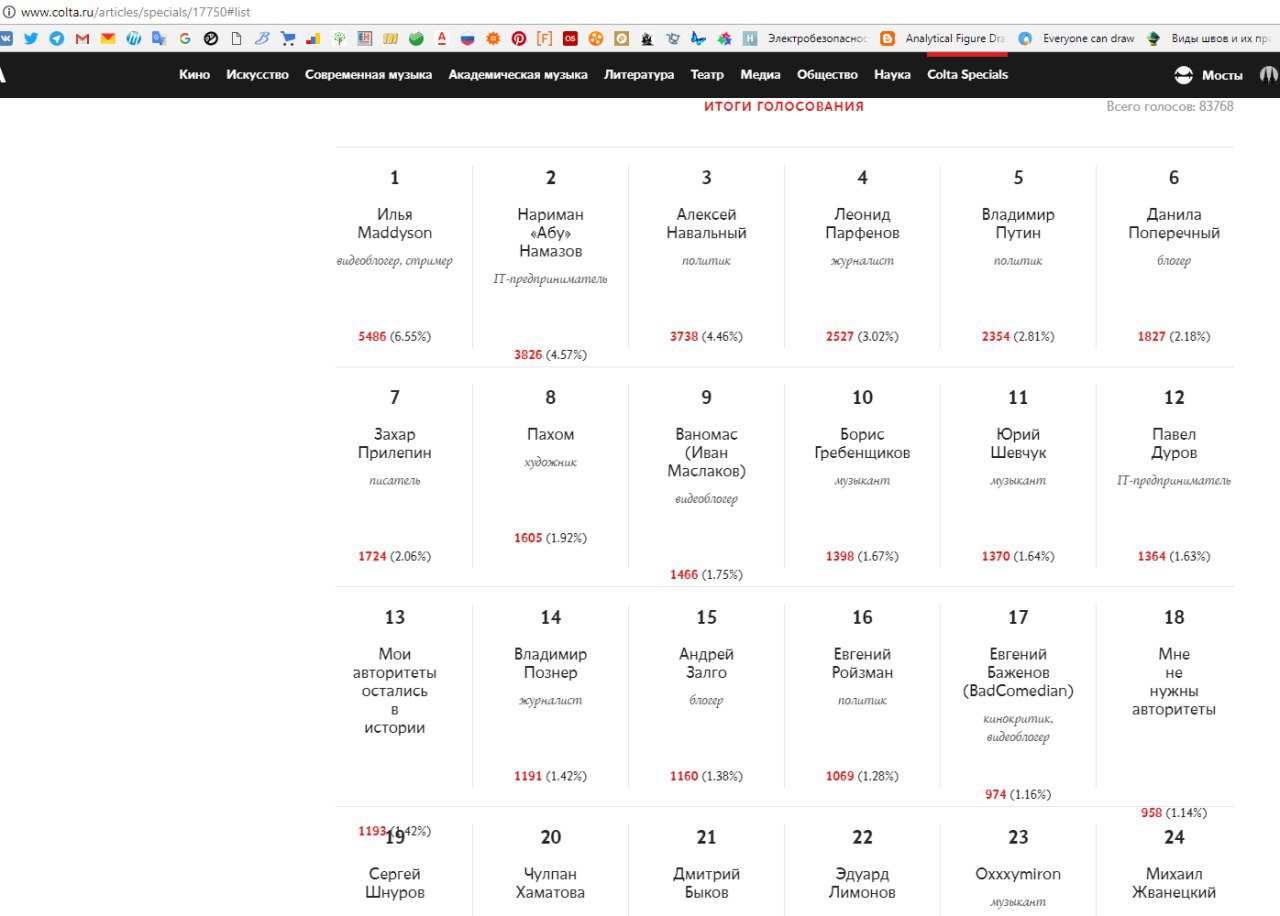The width and height of the screenshot is (1280, 916).
Task: Open the Мосты project link
Action: pos(1222,76)
